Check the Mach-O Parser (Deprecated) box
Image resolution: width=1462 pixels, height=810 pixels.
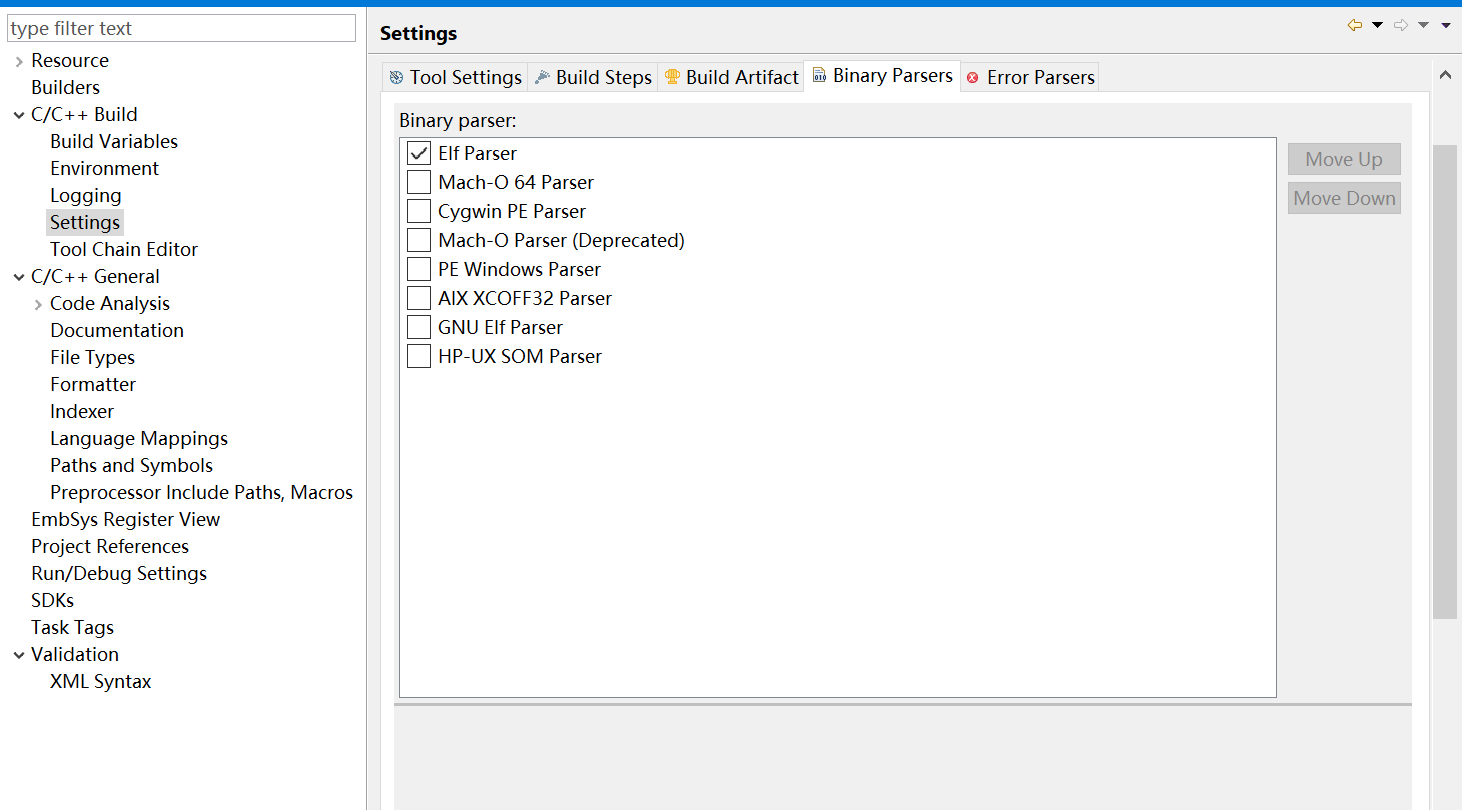point(419,240)
